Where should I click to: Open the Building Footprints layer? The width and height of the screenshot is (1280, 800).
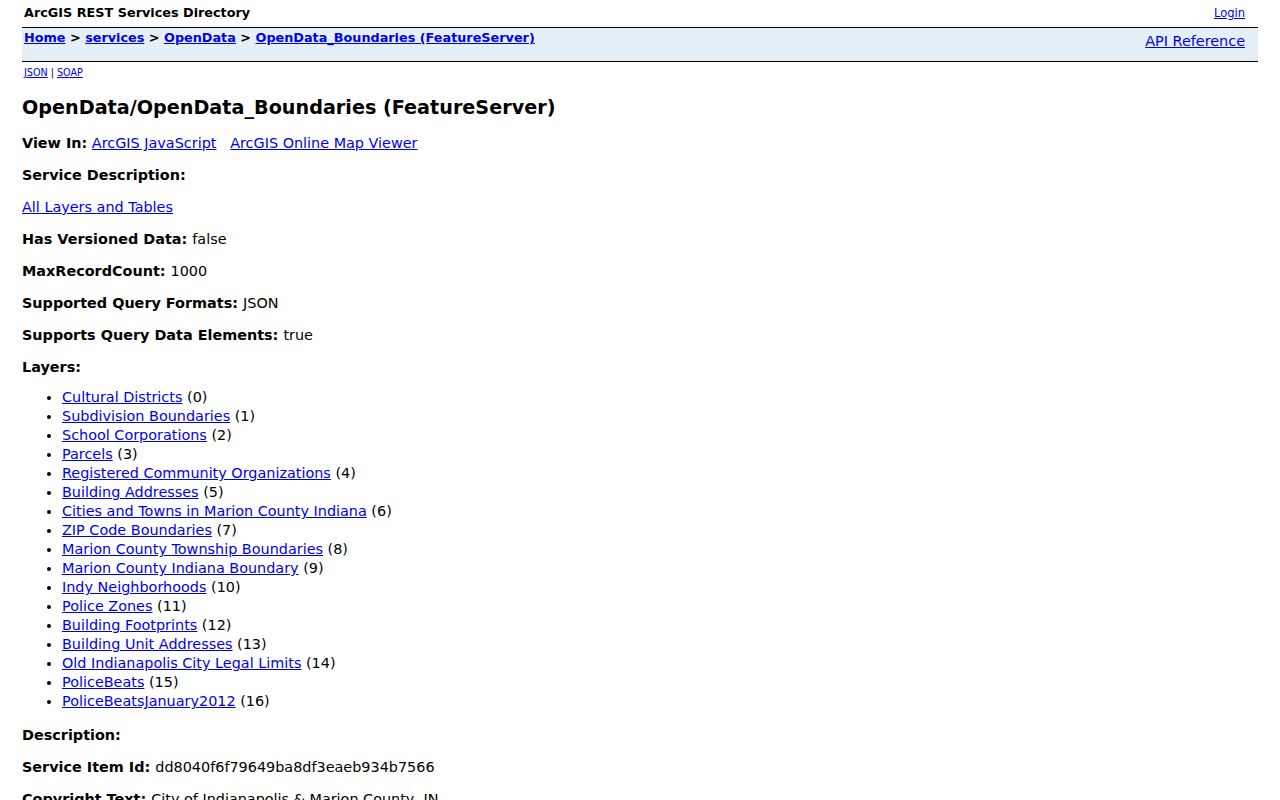pyautogui.click(x=130, y=625)
